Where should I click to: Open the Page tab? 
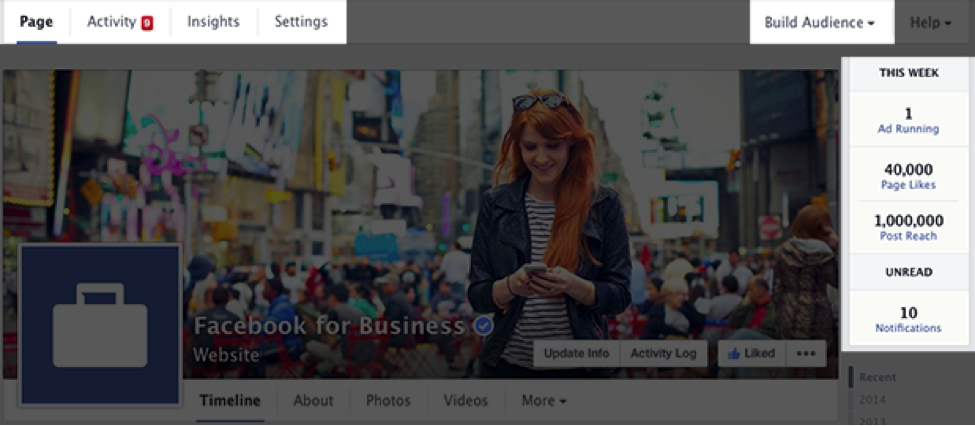(x=37, y=22)
